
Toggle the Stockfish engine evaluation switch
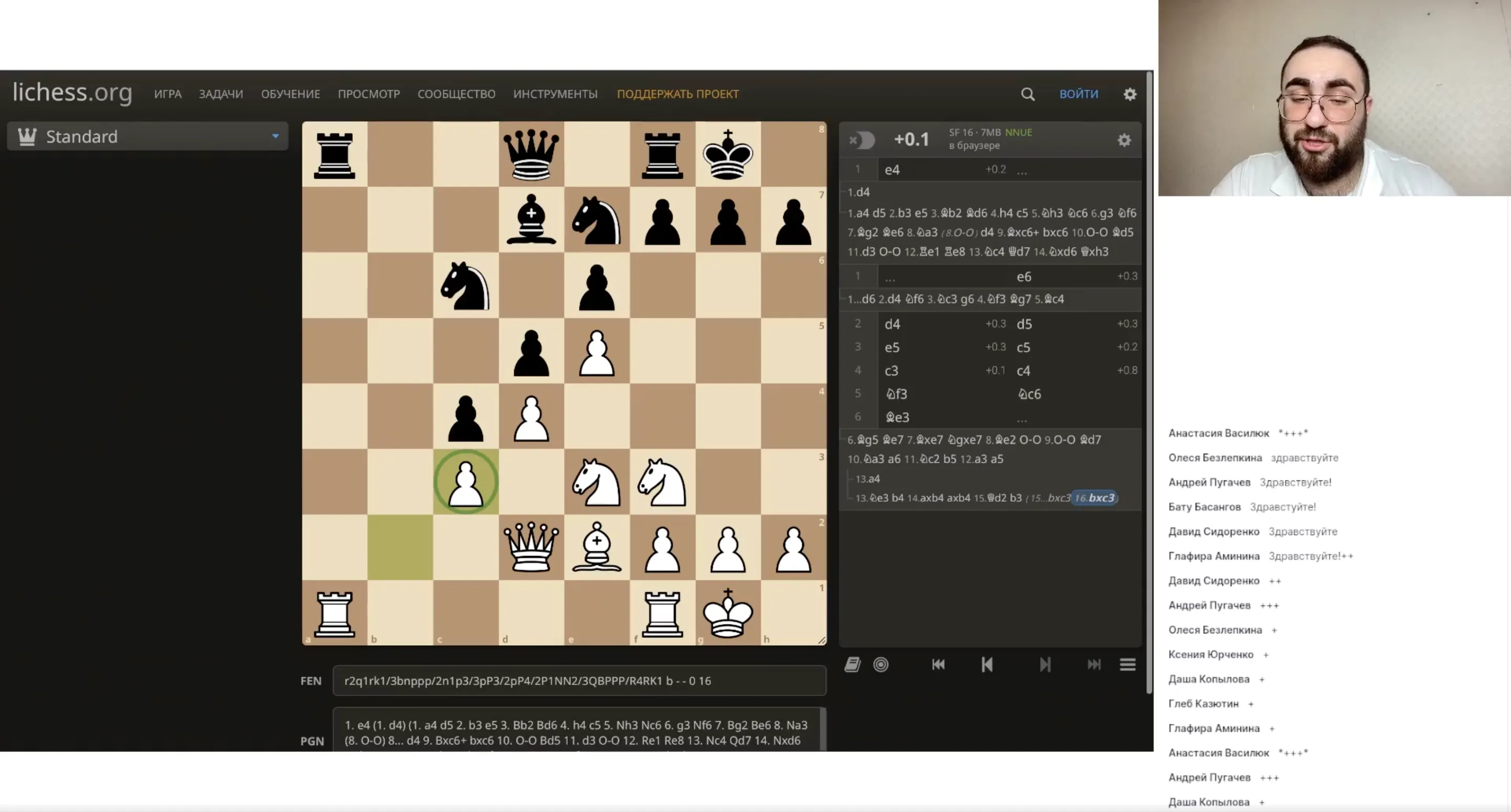[861, 140]
